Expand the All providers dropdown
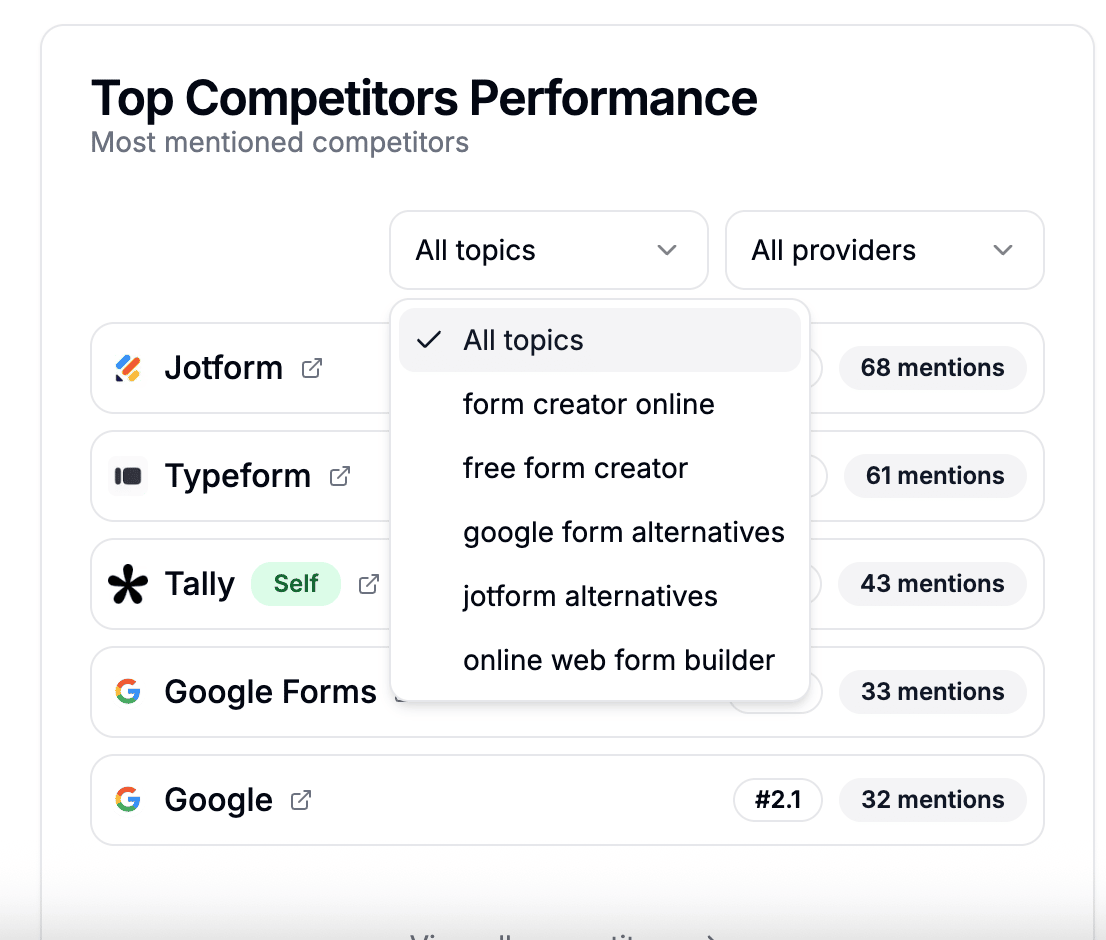 (884, 250)
